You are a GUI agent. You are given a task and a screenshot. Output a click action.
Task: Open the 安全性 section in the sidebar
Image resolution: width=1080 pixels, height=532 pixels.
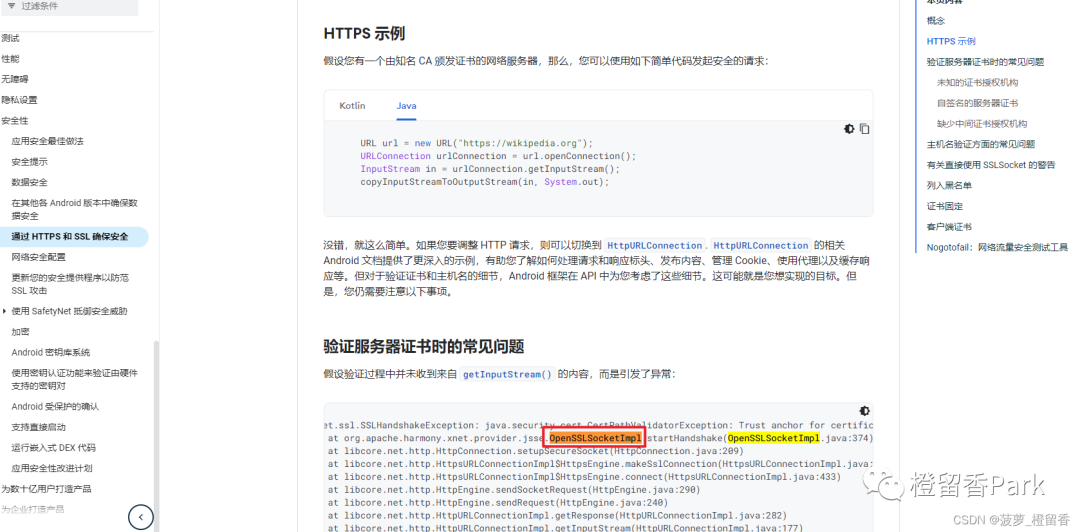tap(15, 120)
